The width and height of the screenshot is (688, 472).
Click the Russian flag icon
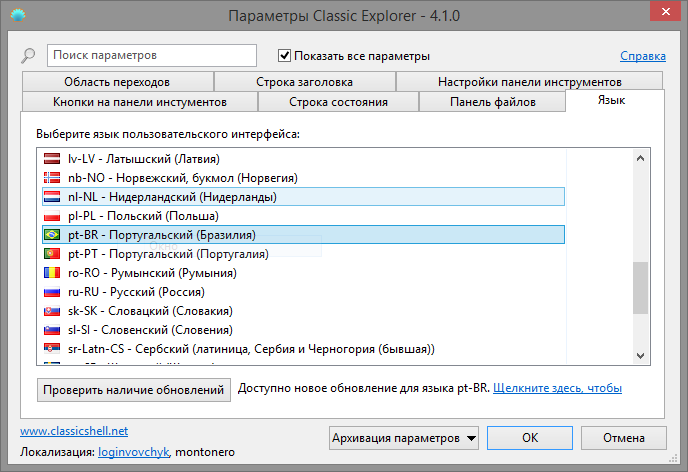[53, 292]
